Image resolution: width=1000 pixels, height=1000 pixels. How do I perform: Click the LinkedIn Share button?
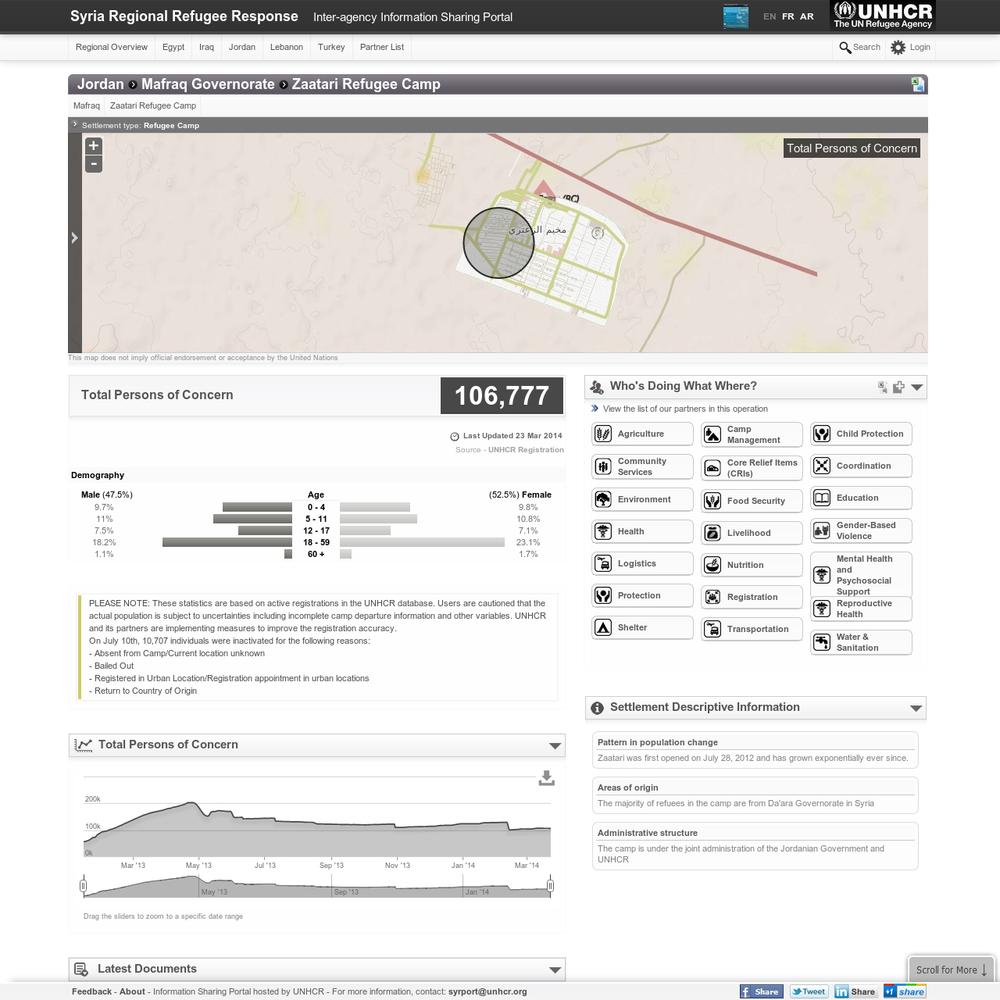(x=855, y=991)
